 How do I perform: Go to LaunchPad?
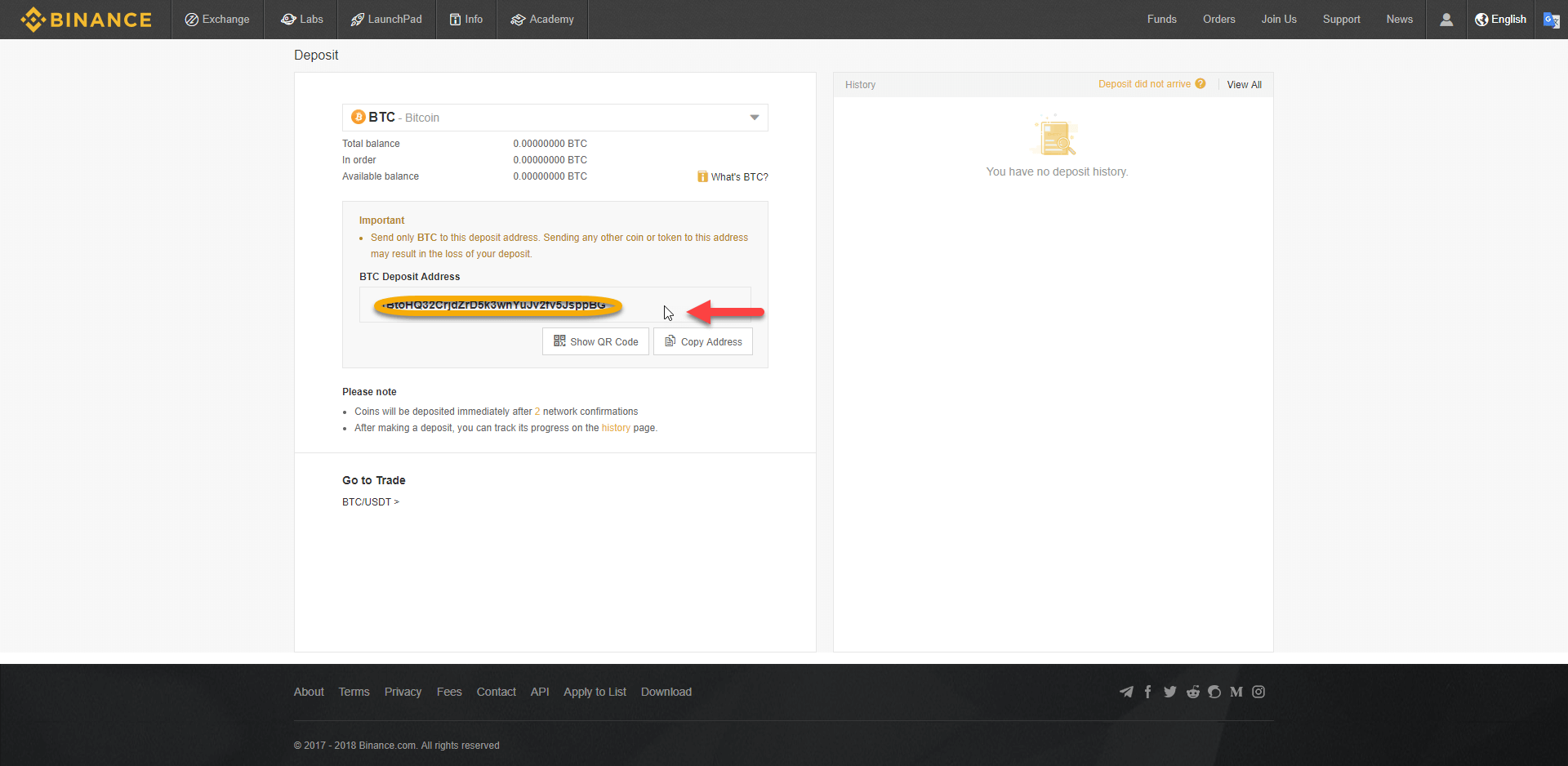tap(386, 20)
